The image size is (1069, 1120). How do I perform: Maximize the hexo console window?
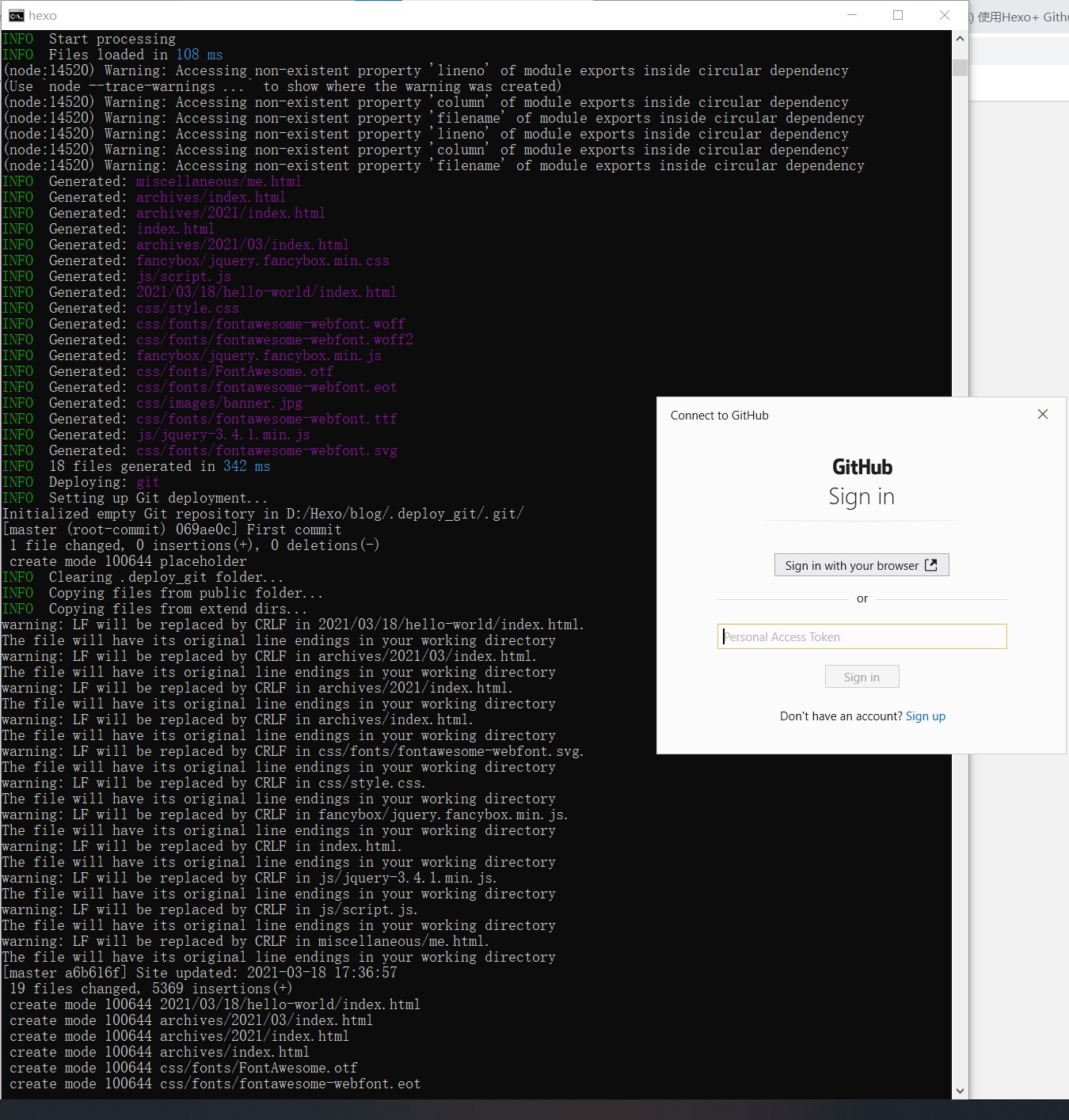point(898,15)
